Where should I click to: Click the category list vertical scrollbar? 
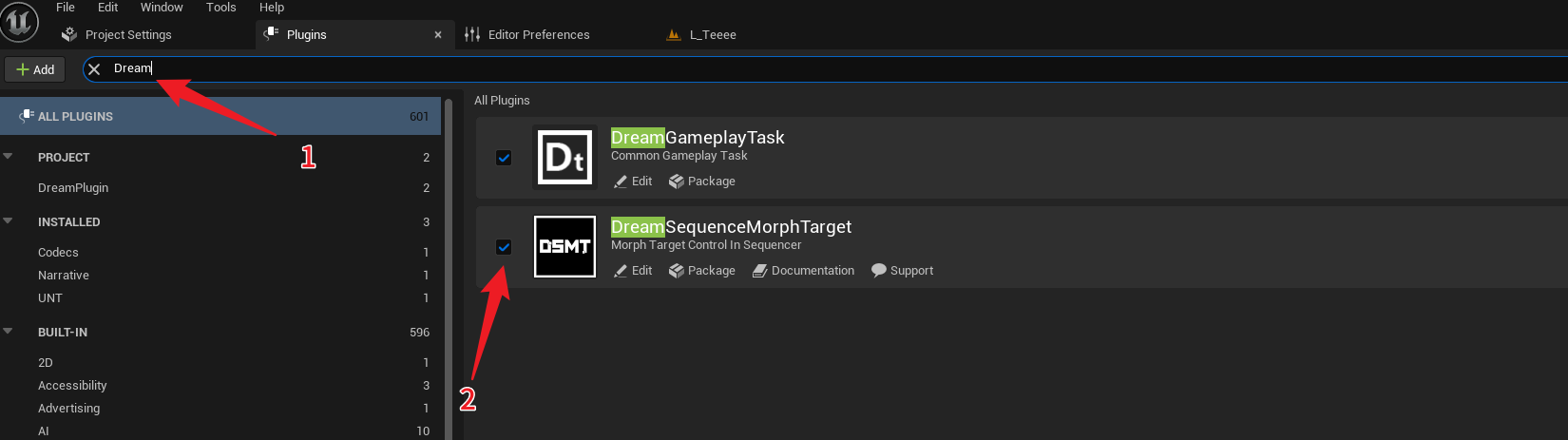pos(448,268)
